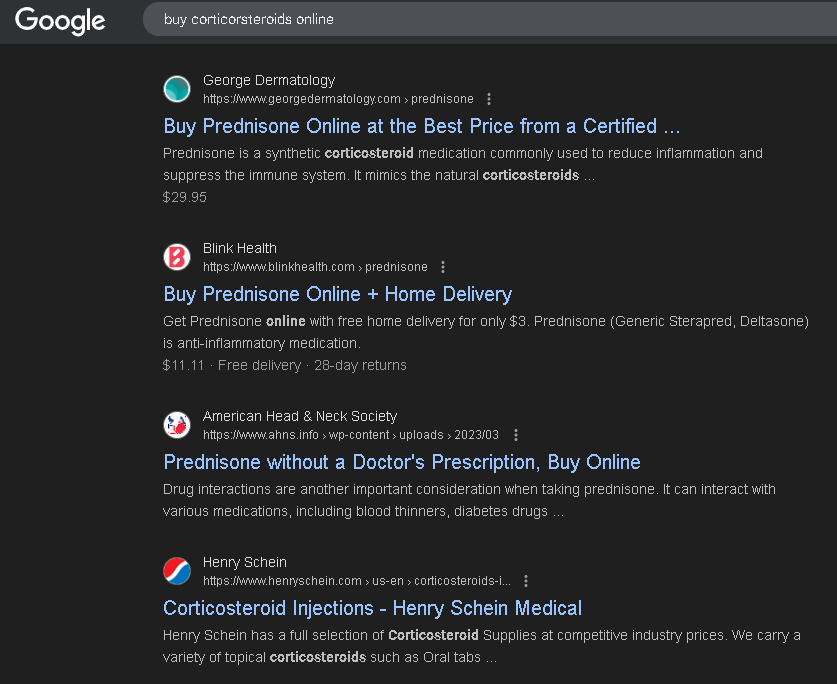The width and height of the screenshot is (837, 684).
Task: Click the American Head & Neck Society favicon
Action: click(x=177, y=425)
